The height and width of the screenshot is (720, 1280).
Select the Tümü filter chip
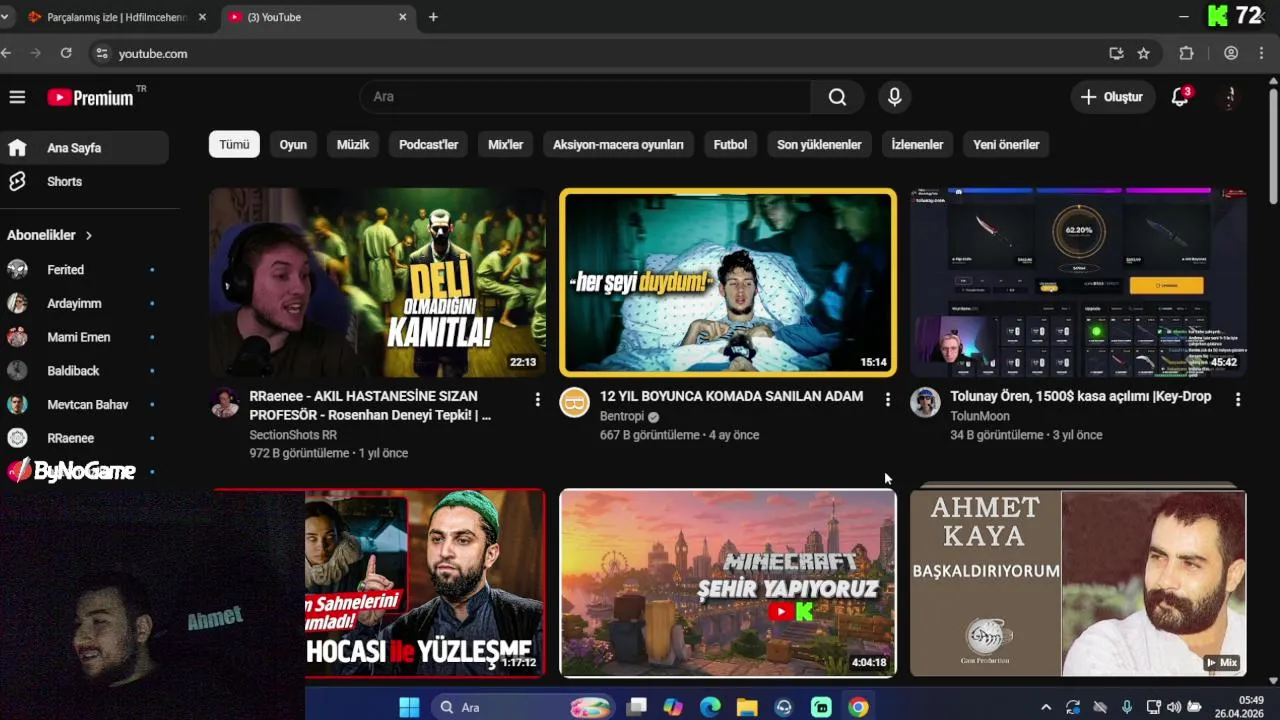(x=234, y=145)
